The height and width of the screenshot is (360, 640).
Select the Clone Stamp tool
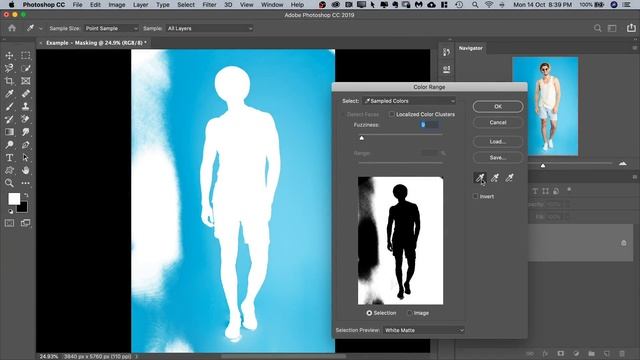[x=25, y=107]
